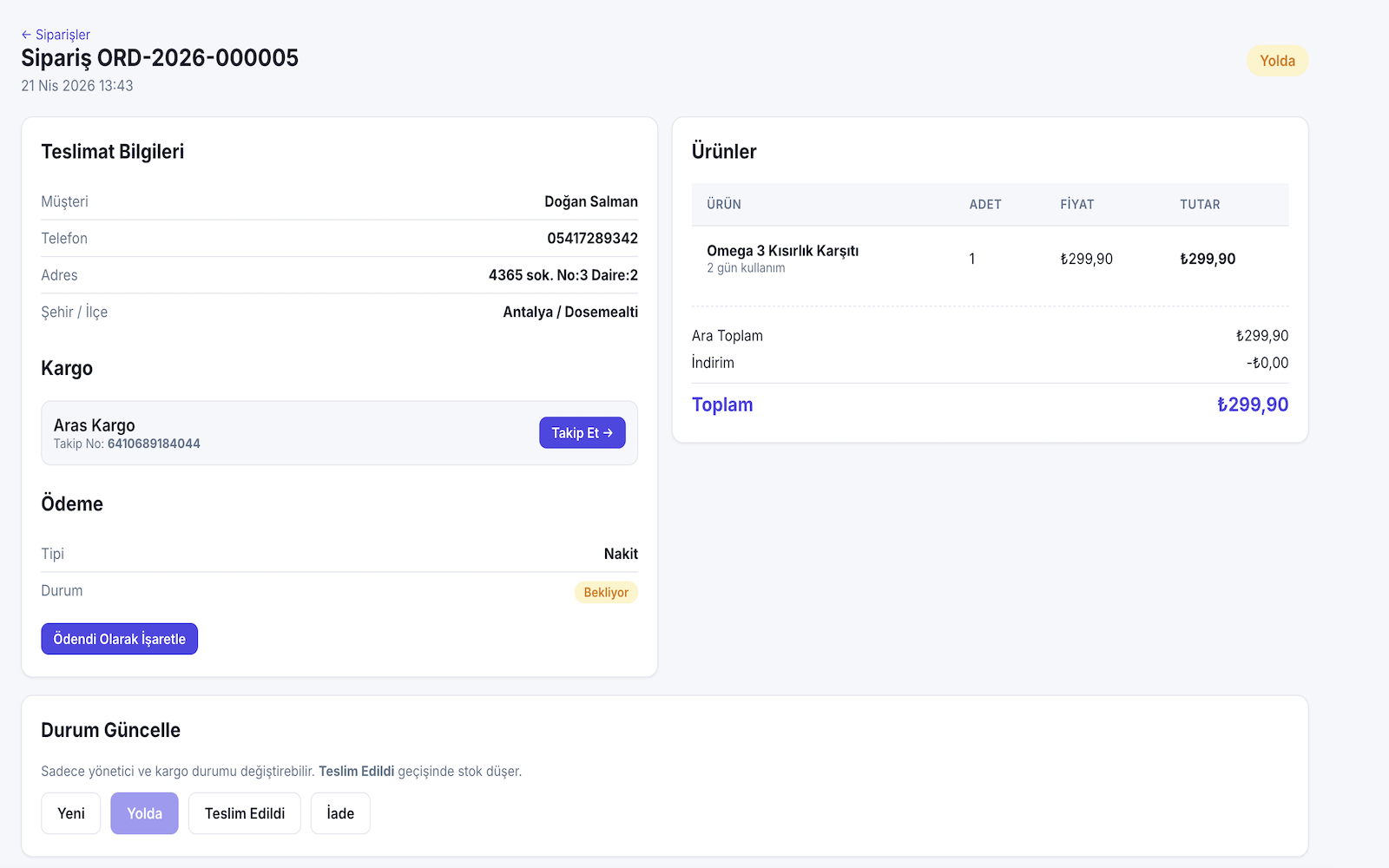Go back to Siparişler list
This screenshot has width=1389, height=868.
56,35
